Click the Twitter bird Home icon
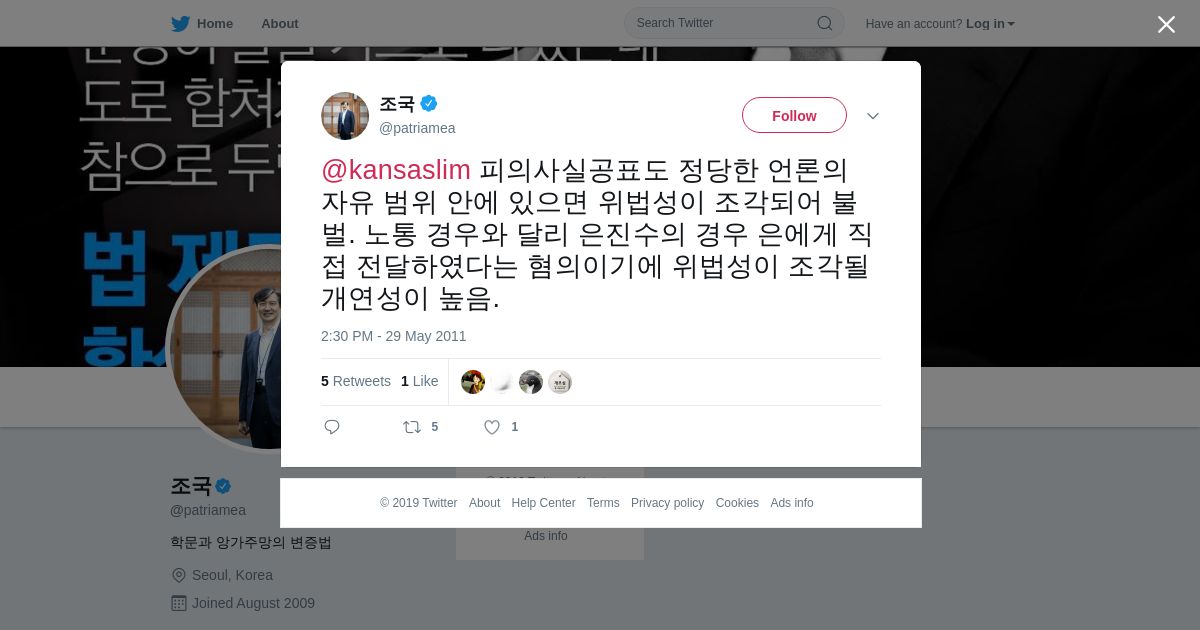Viewport: 1200px width, 630px height. (180, 23)
